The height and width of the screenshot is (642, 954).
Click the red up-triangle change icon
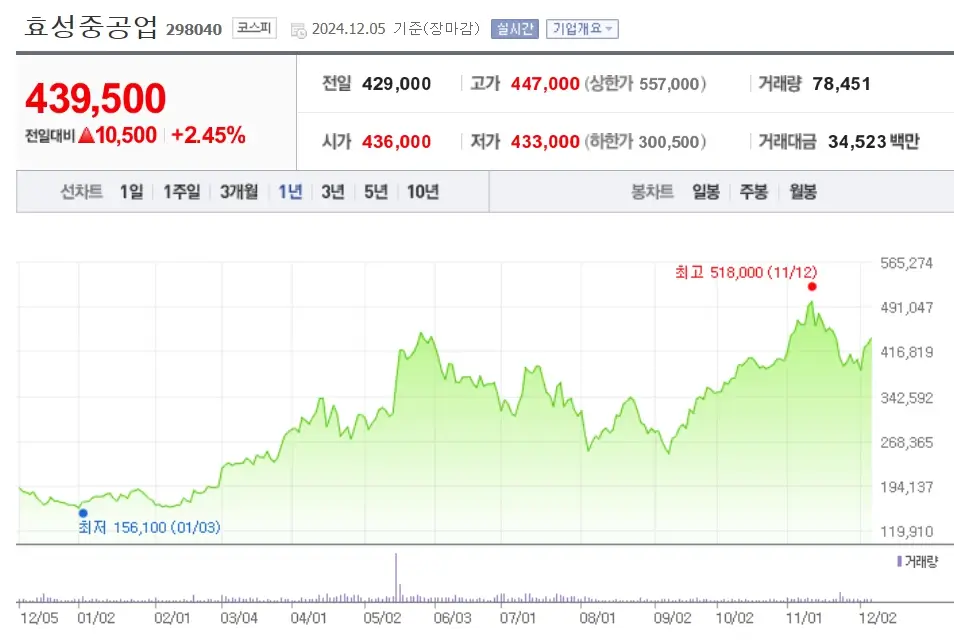coord(86,135)
